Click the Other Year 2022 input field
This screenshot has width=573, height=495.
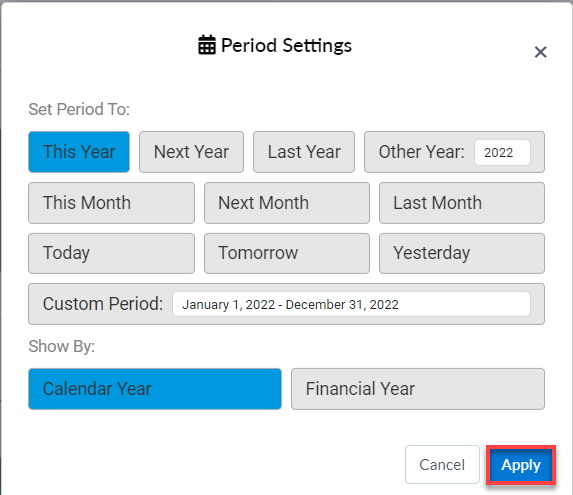502,152
